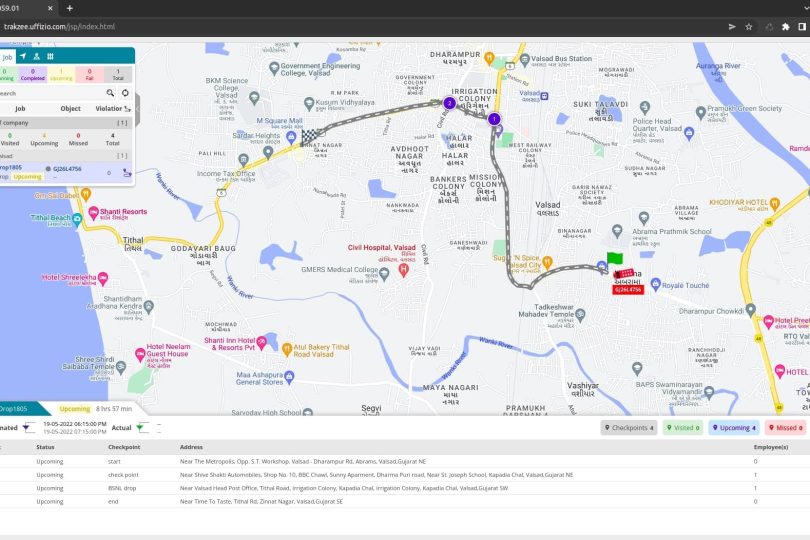Toggle the Checkpoints 4 filter

[x=629, y=428]
